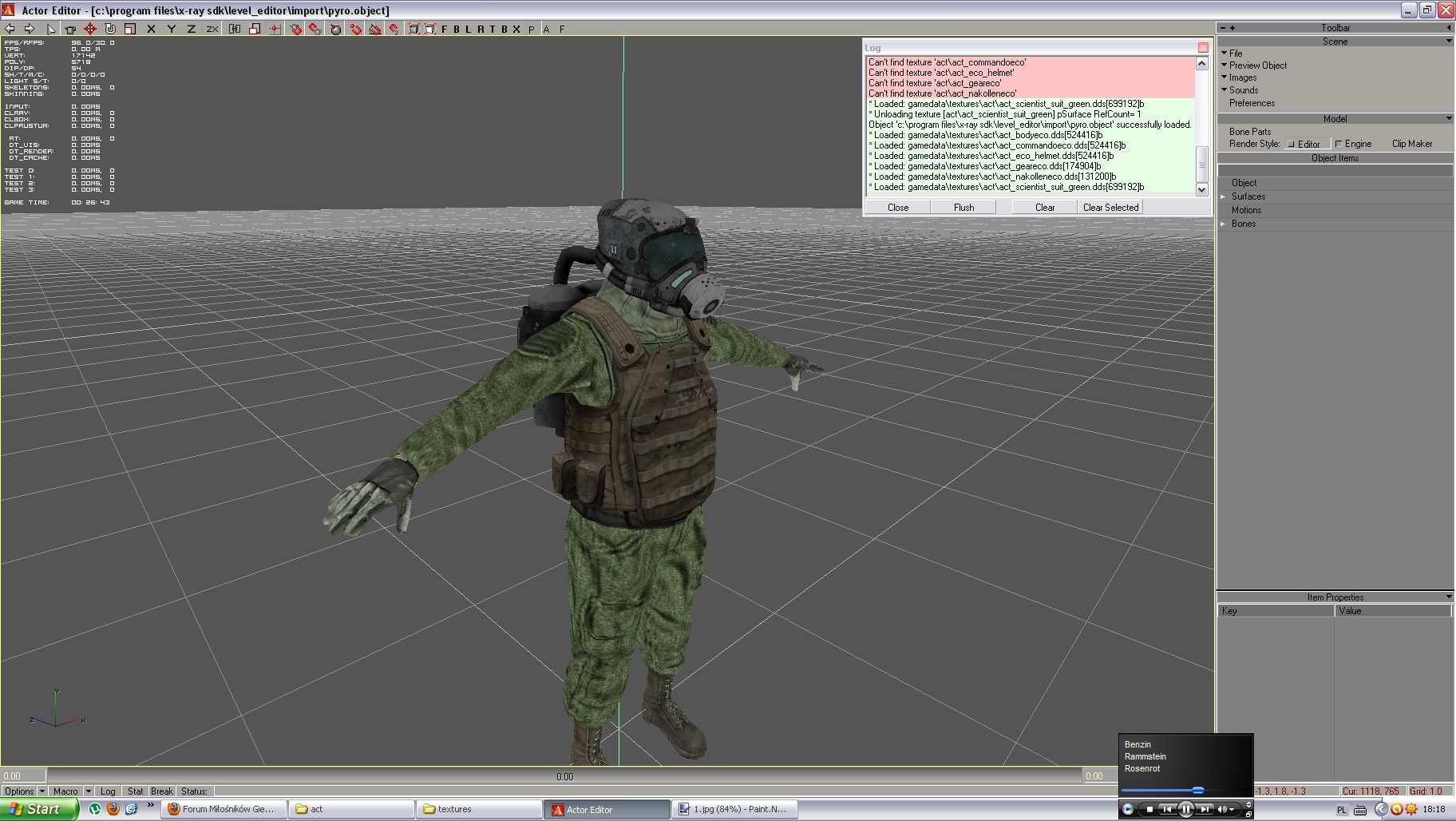Select the Rotate tool in toolbar

(110, 29)
